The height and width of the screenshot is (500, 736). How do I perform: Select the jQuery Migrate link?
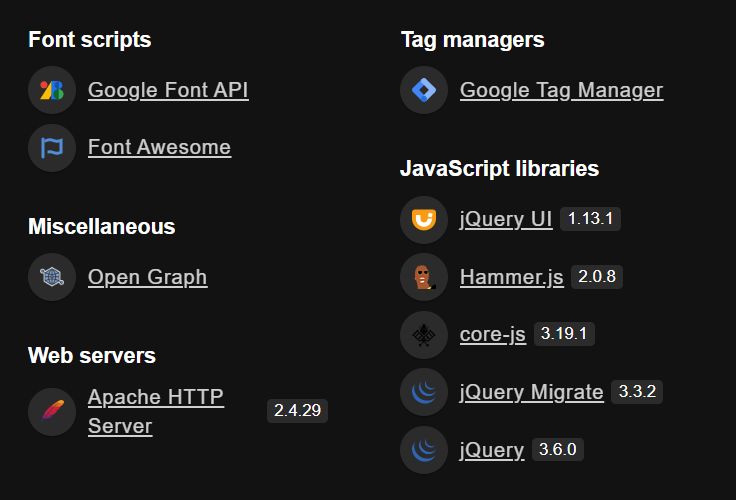[x=531, y=392]
